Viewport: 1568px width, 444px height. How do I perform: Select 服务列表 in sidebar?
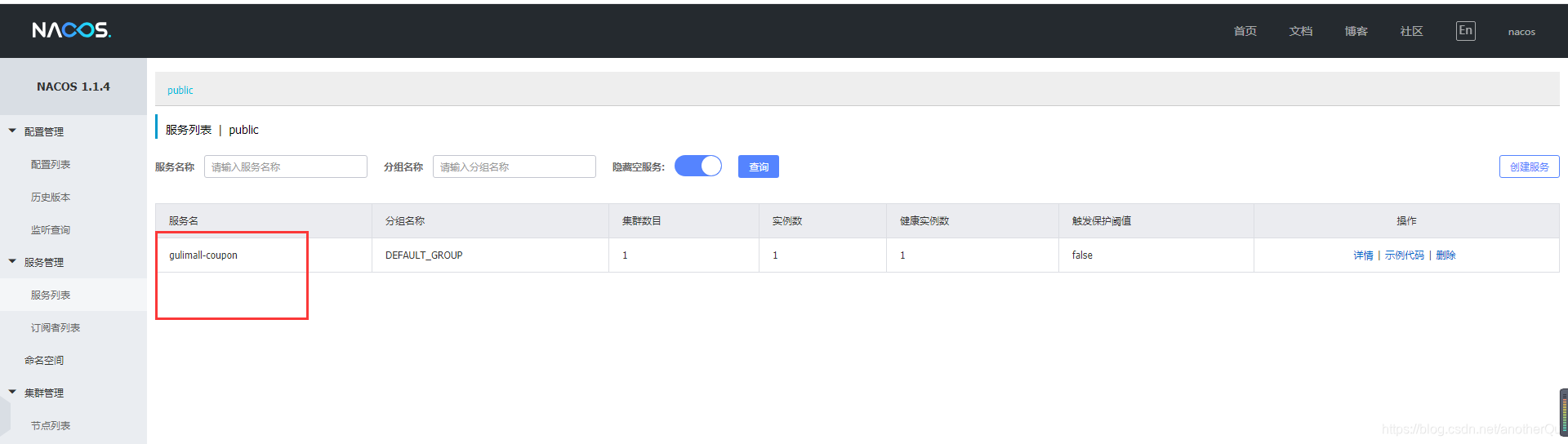pos(51,295)
